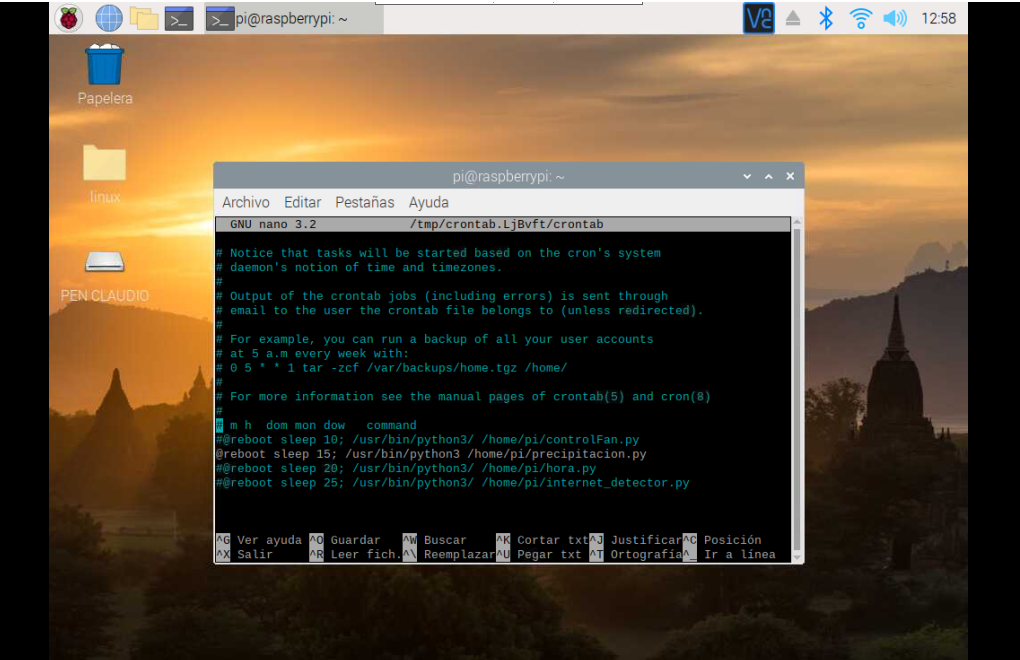This screenshot has height=660, width=1020.
Task: Select the Papelera trash desktop icon
Action: [x=104, y=66]
